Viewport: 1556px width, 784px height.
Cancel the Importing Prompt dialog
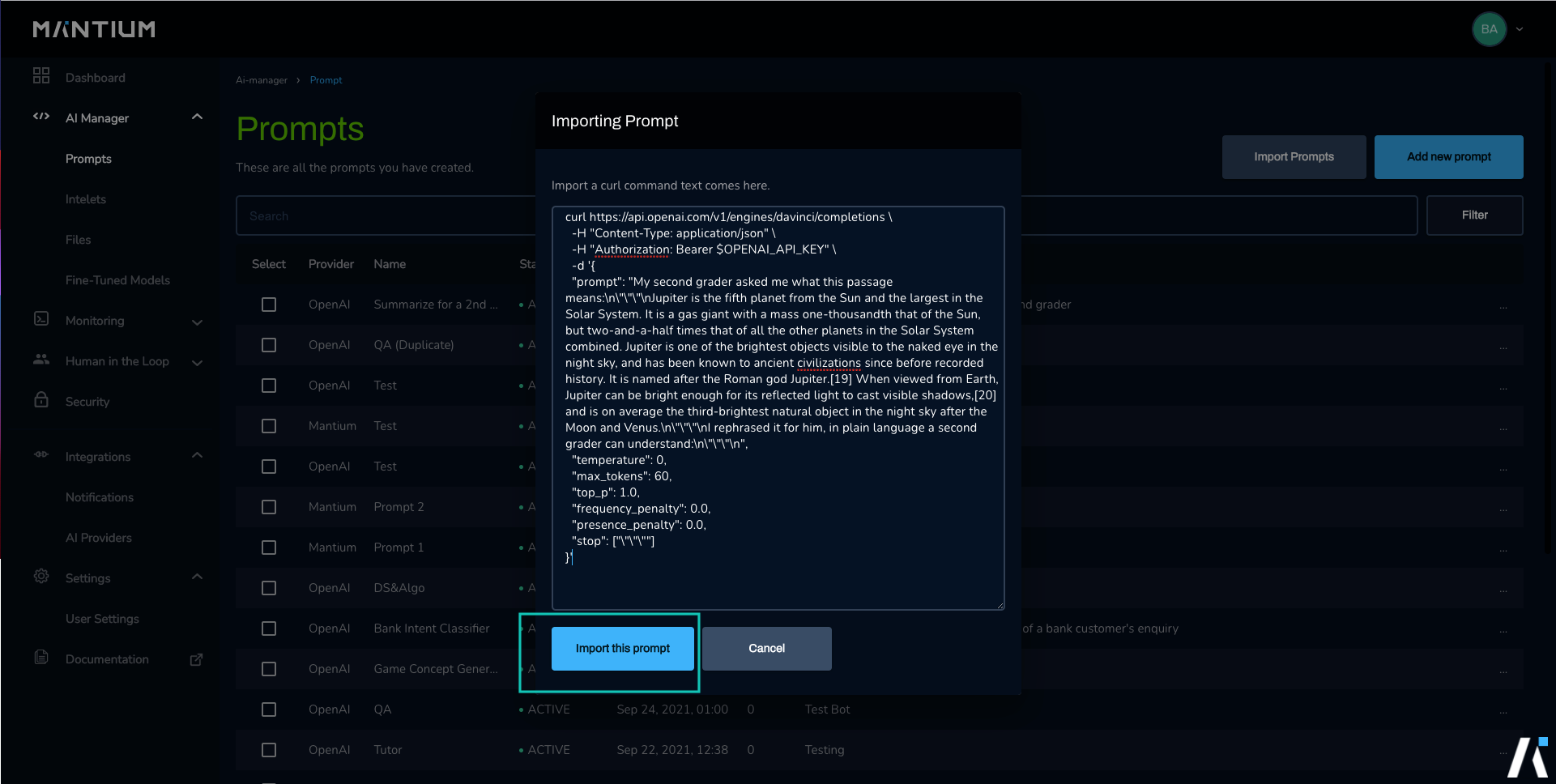click(767, 649)
